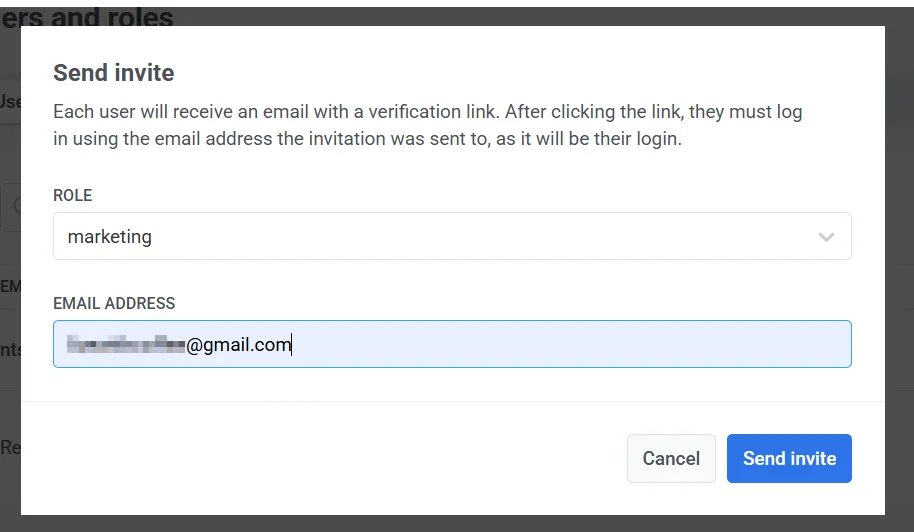This screenshot has height=532, width=914.
Task: Click the EMAIL ADDRESS field label
Action: click(114, 303)
